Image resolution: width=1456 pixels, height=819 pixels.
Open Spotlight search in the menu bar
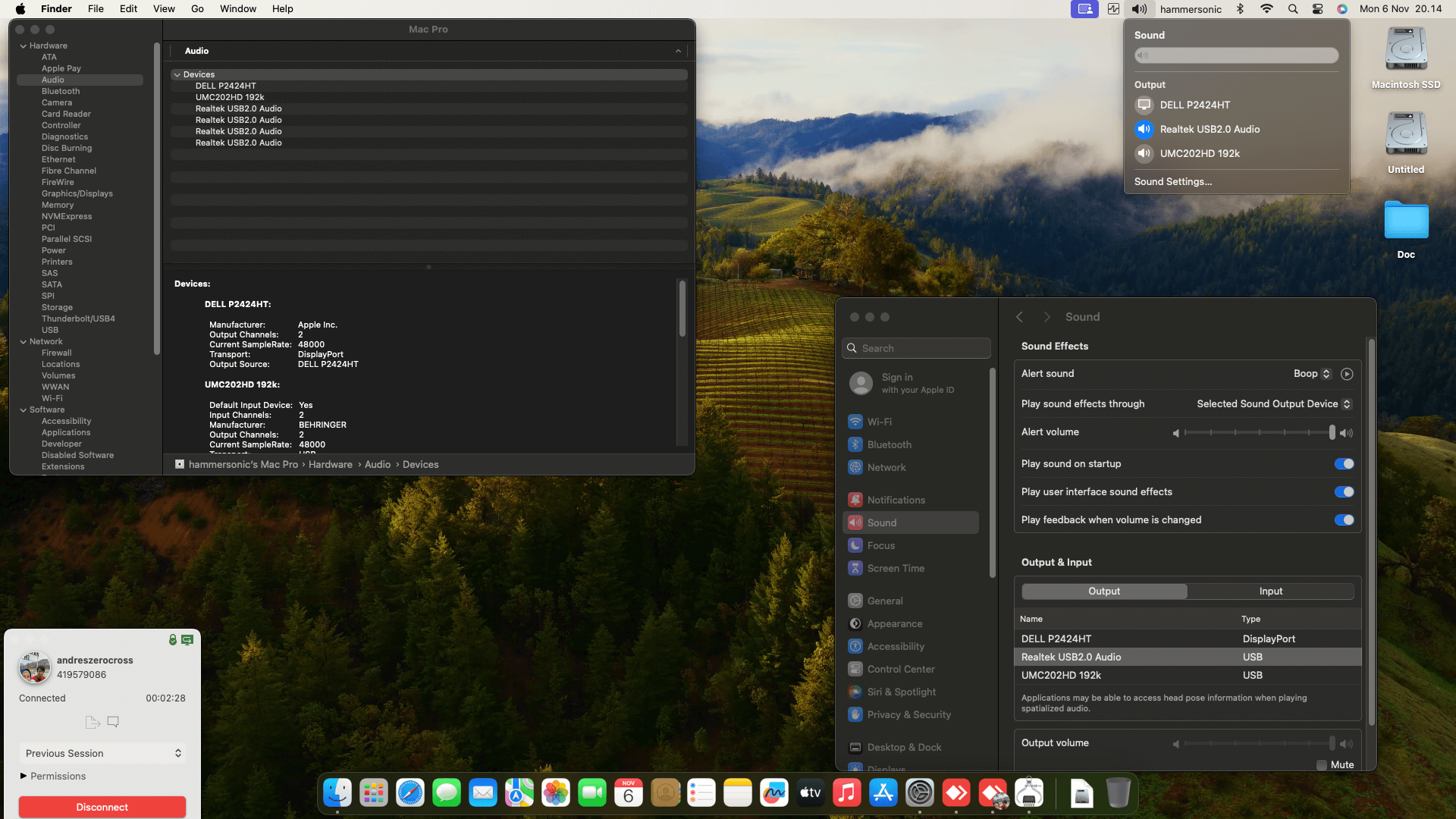click(1293, 9)
